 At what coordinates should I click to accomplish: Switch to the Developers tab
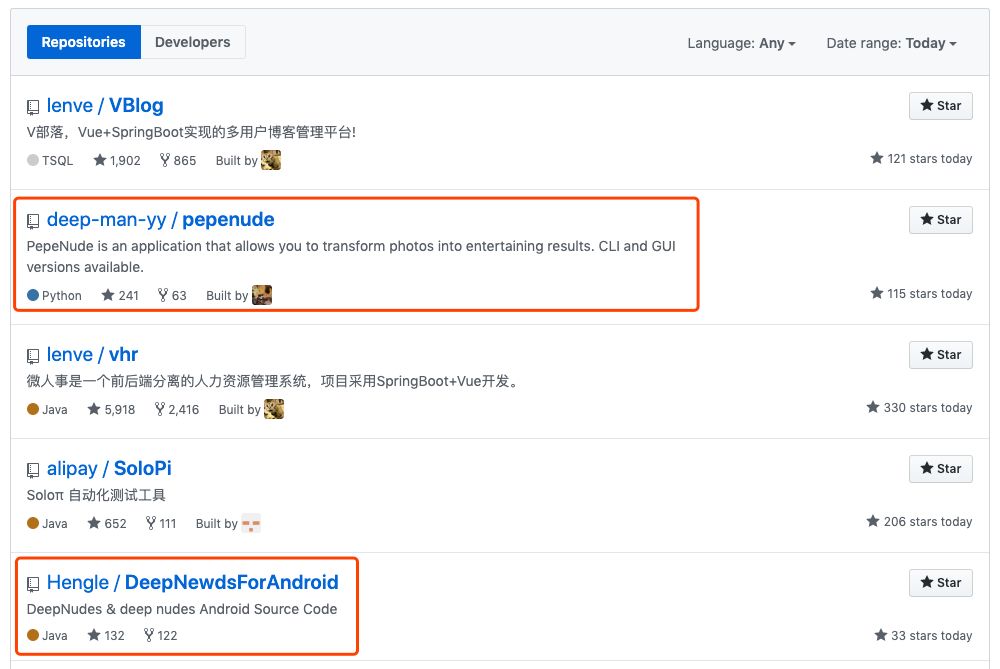coord(193,42)
